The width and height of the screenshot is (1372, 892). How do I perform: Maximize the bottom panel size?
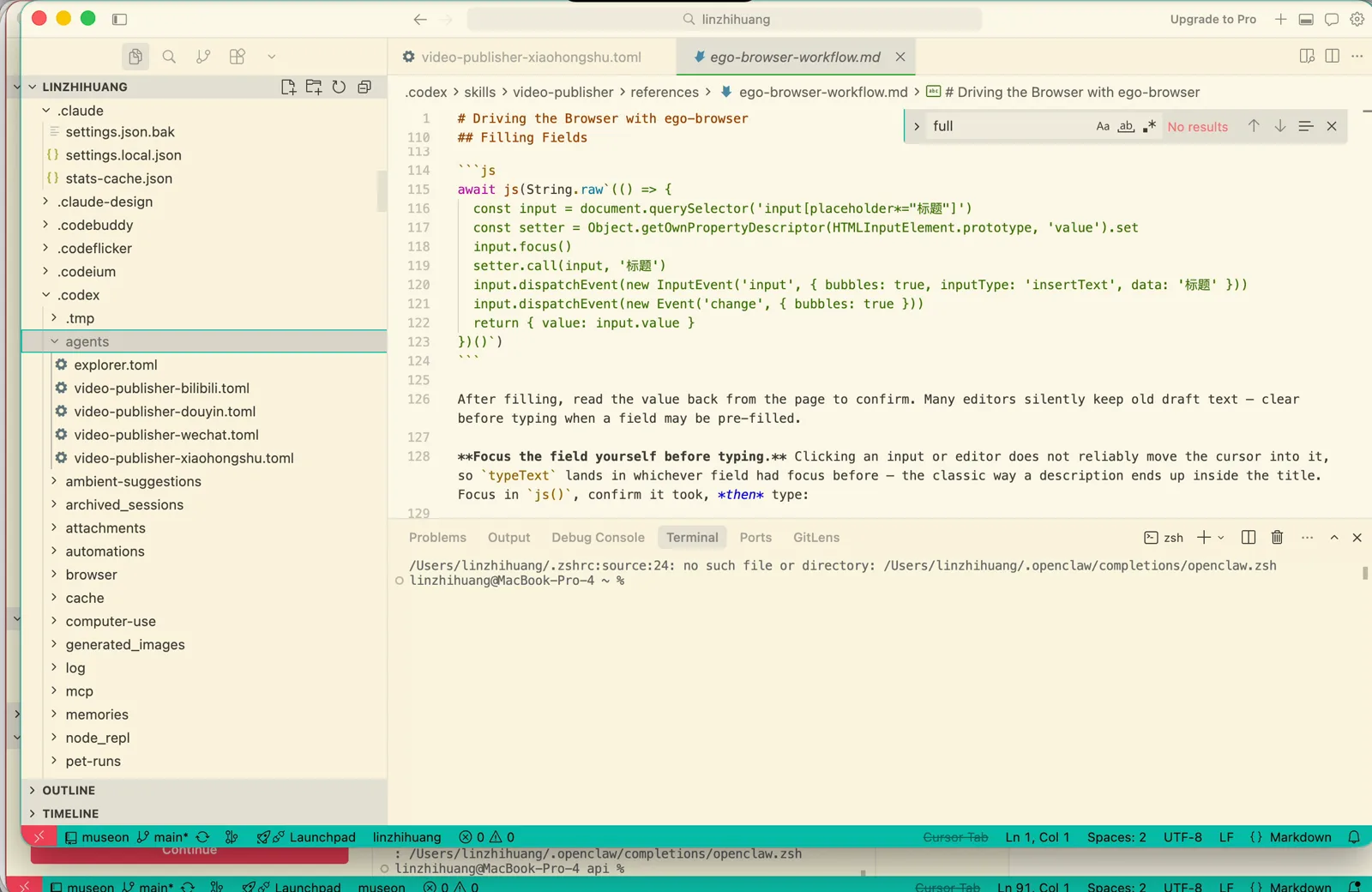pyautogui.click(x=1334, y=538)
